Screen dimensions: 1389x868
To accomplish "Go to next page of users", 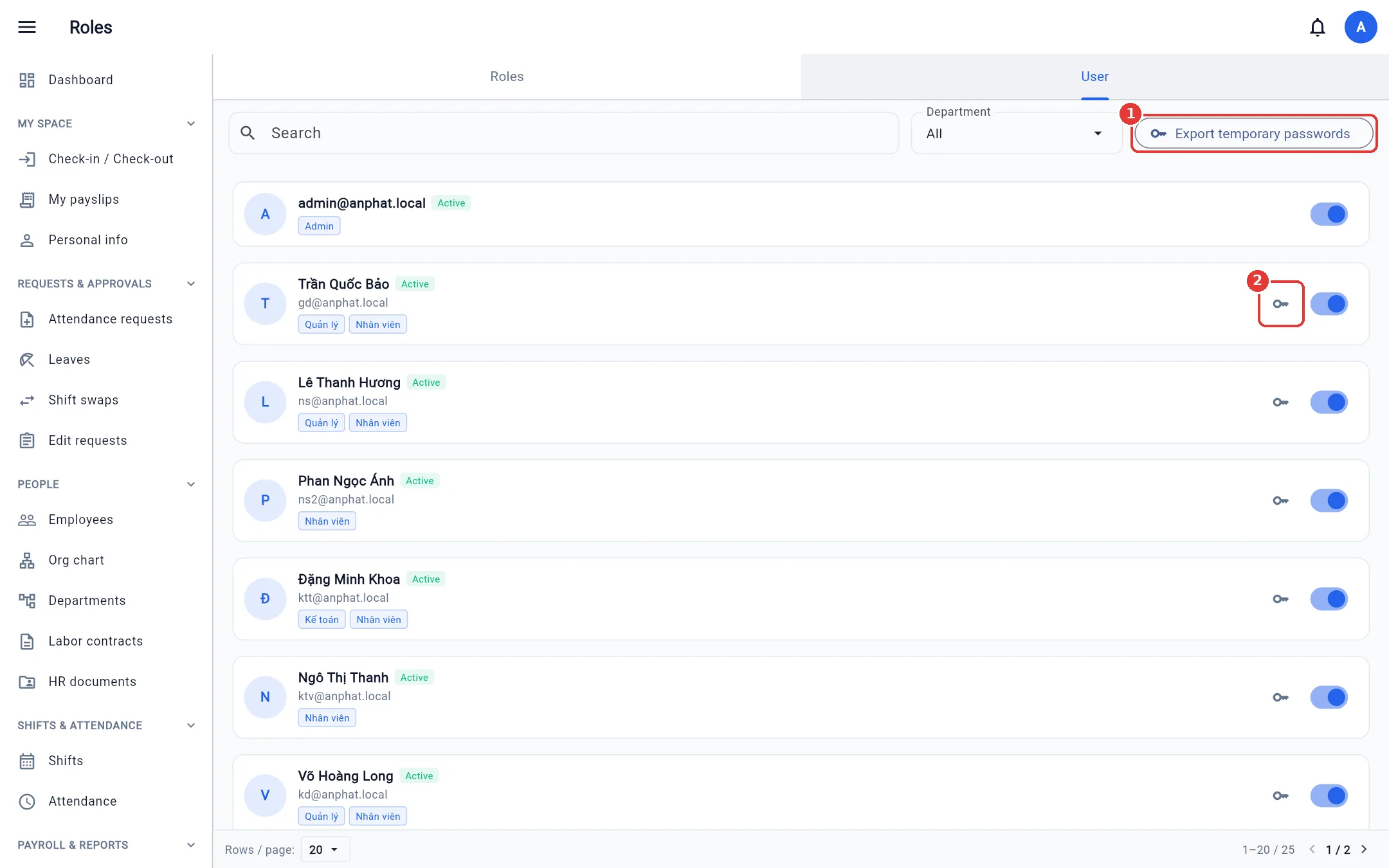I will click(1364, 849).
